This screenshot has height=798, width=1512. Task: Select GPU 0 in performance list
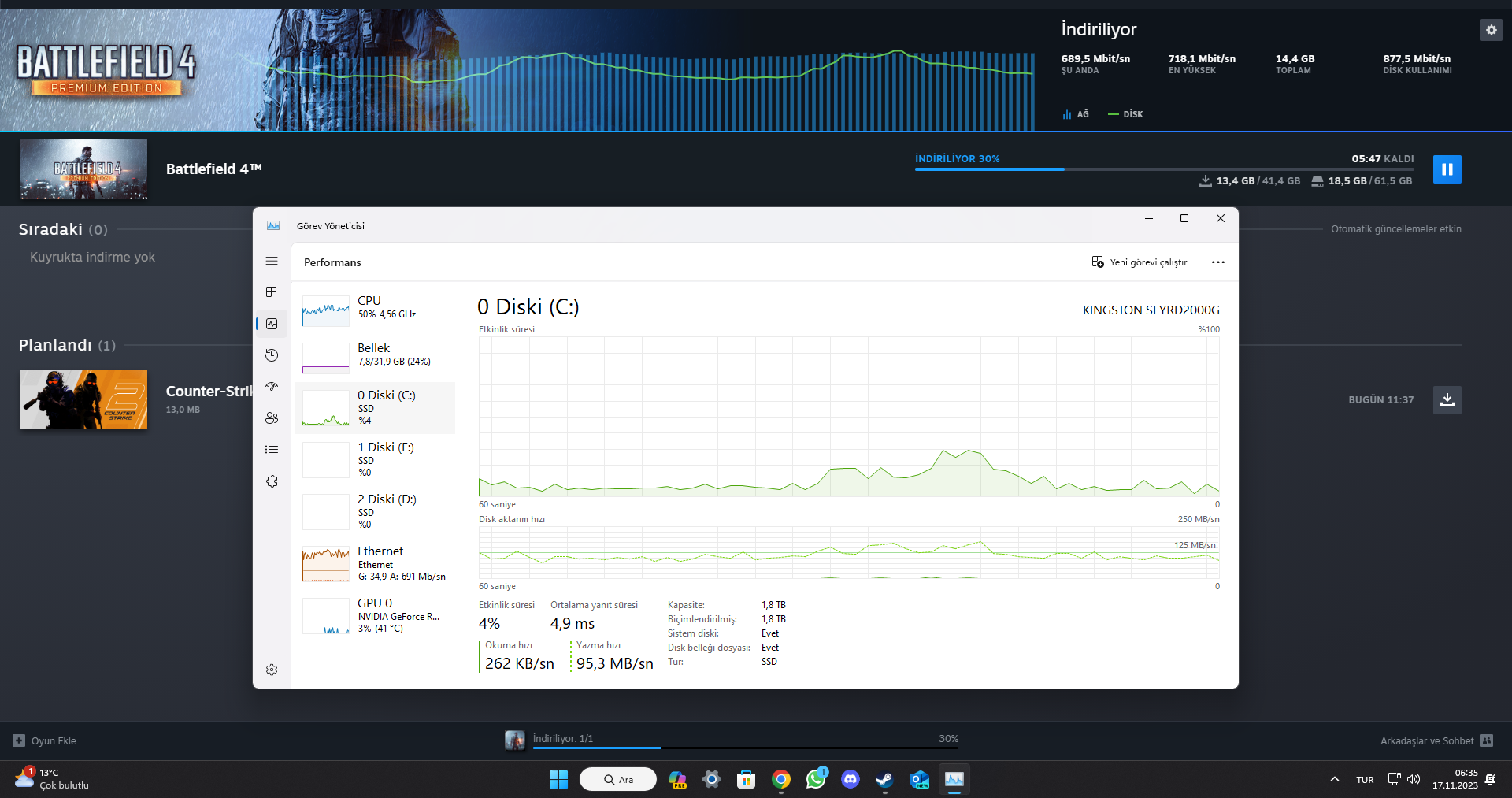pyautogui.click(x=375, y=616)
